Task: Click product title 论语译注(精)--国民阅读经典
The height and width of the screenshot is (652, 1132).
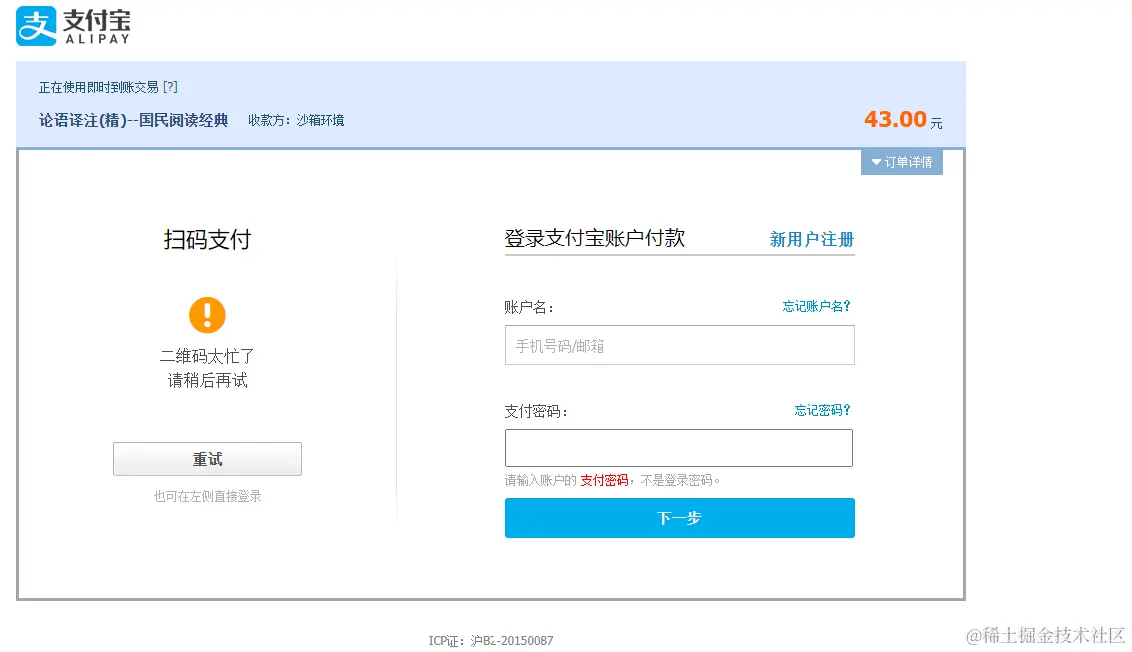Action: click(x=134, y=120)
